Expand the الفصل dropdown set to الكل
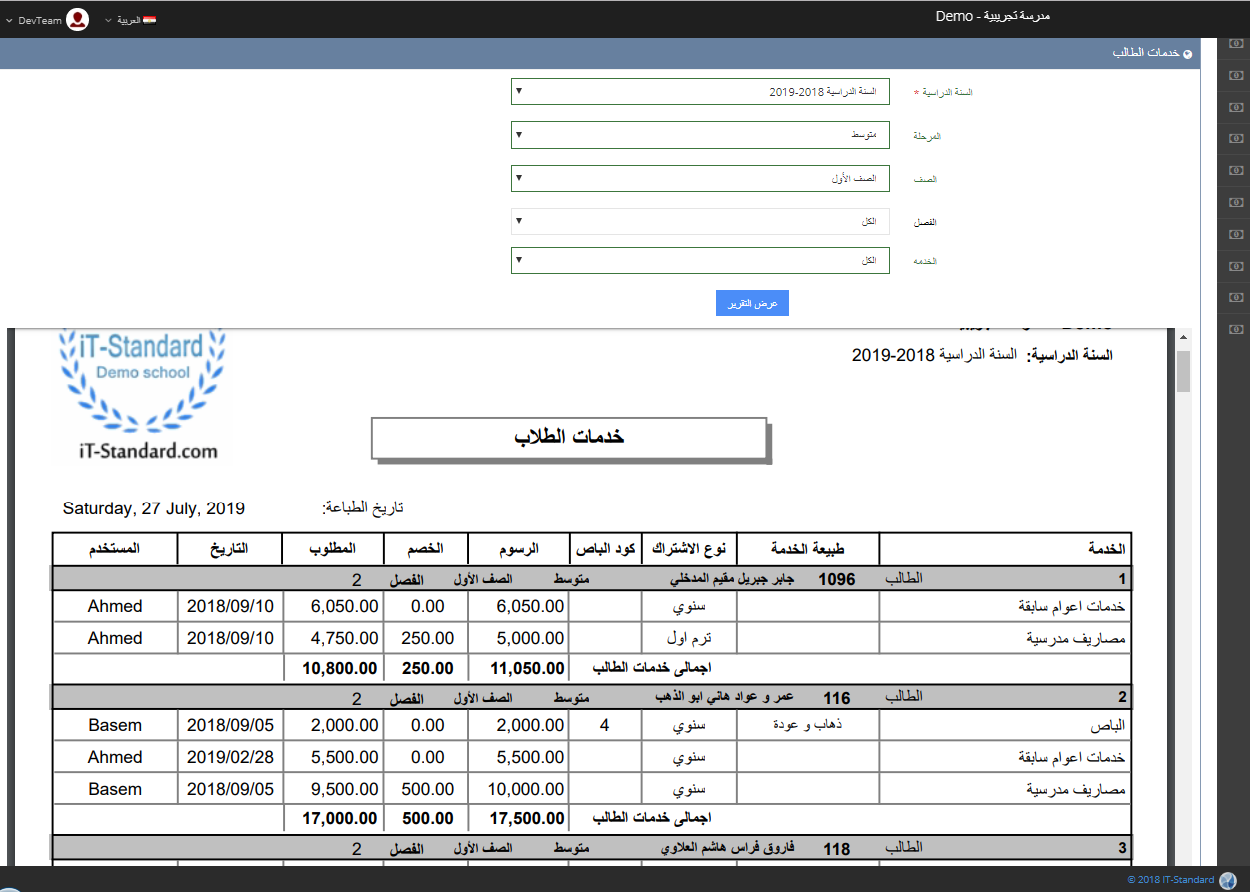 click(x=700, y=221)
